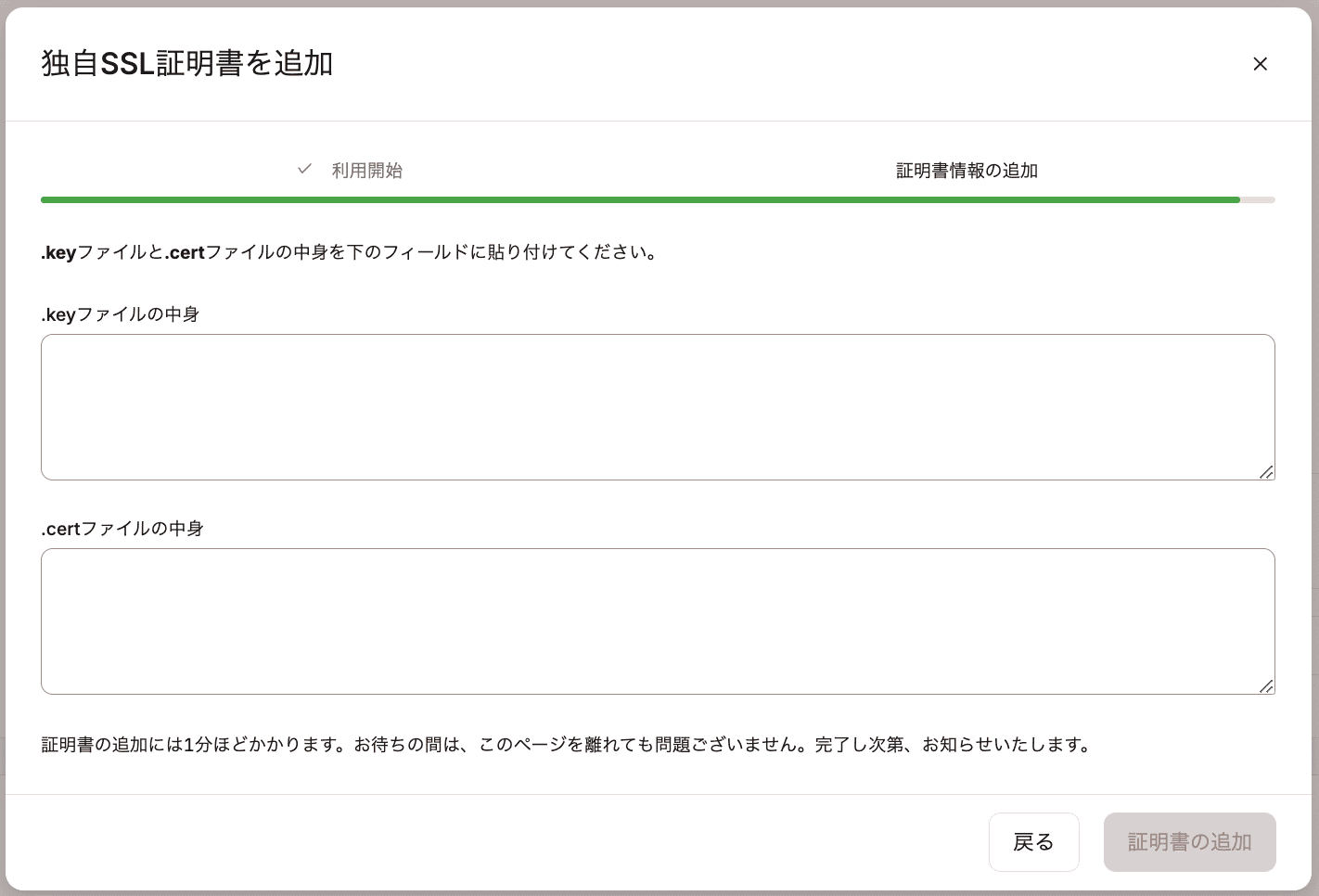
Task: Click the dialog title 独自SSL証明書を追加
Action: pos(187,63)
